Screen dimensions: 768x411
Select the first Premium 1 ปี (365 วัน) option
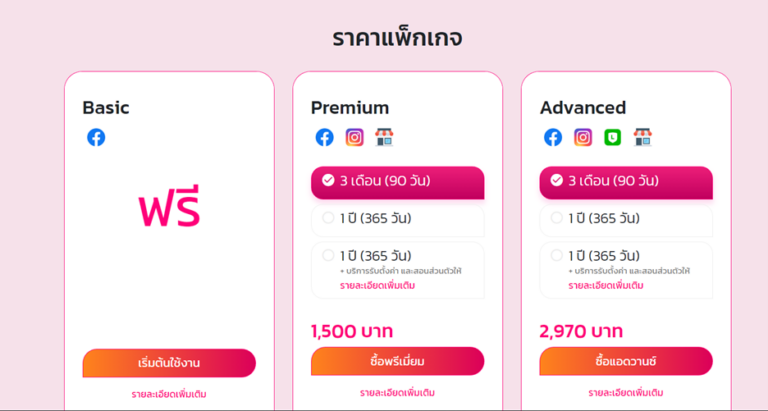coord(398,218)
